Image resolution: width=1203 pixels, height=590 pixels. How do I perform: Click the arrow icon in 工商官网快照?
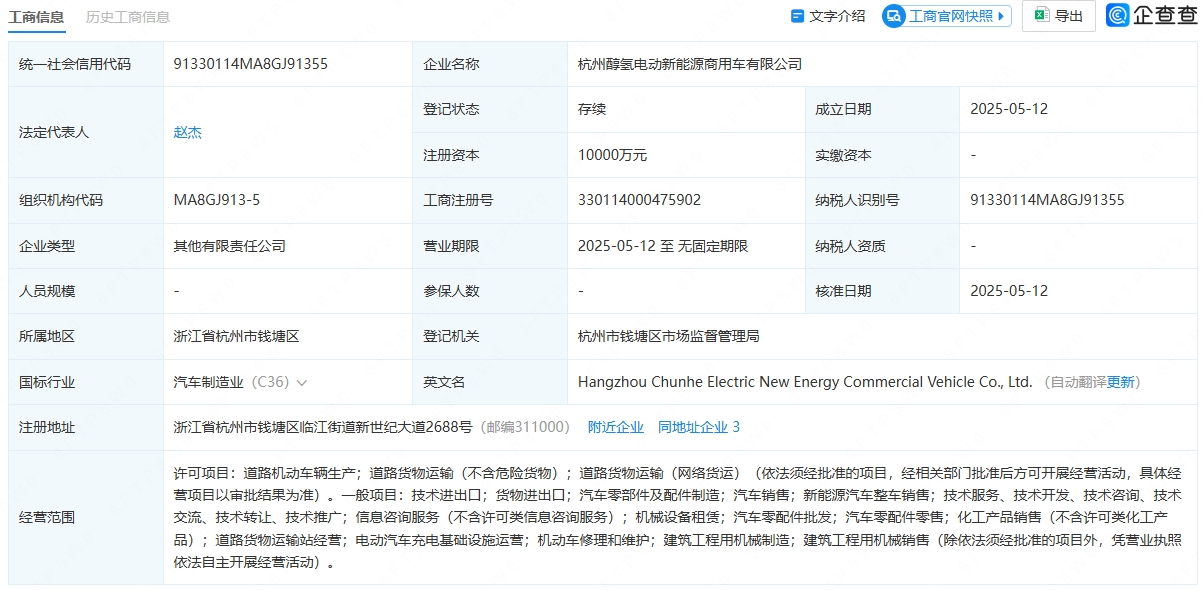click(x=1002, y=16)
